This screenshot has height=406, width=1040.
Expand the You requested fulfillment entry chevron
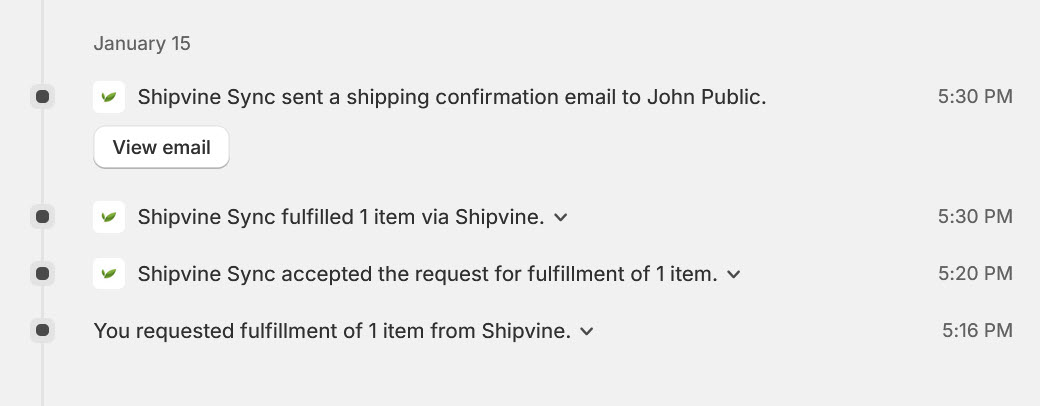586,331
